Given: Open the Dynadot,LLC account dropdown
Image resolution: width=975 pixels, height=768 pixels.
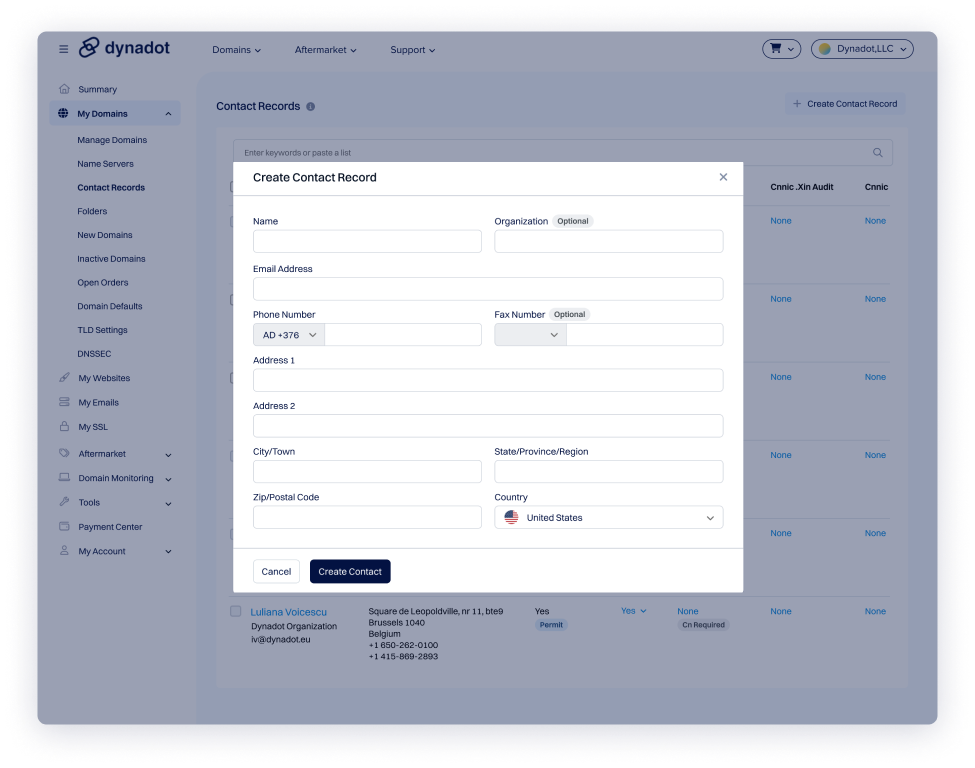Looking at the screenshot, I should pos(861,49).
